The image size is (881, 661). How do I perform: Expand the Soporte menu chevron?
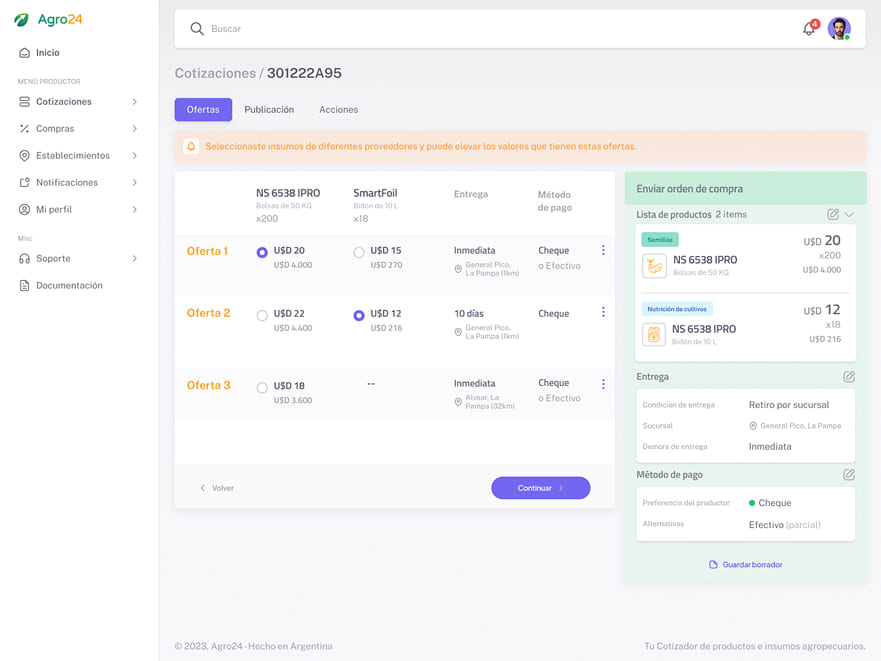(x=134, y=259)
